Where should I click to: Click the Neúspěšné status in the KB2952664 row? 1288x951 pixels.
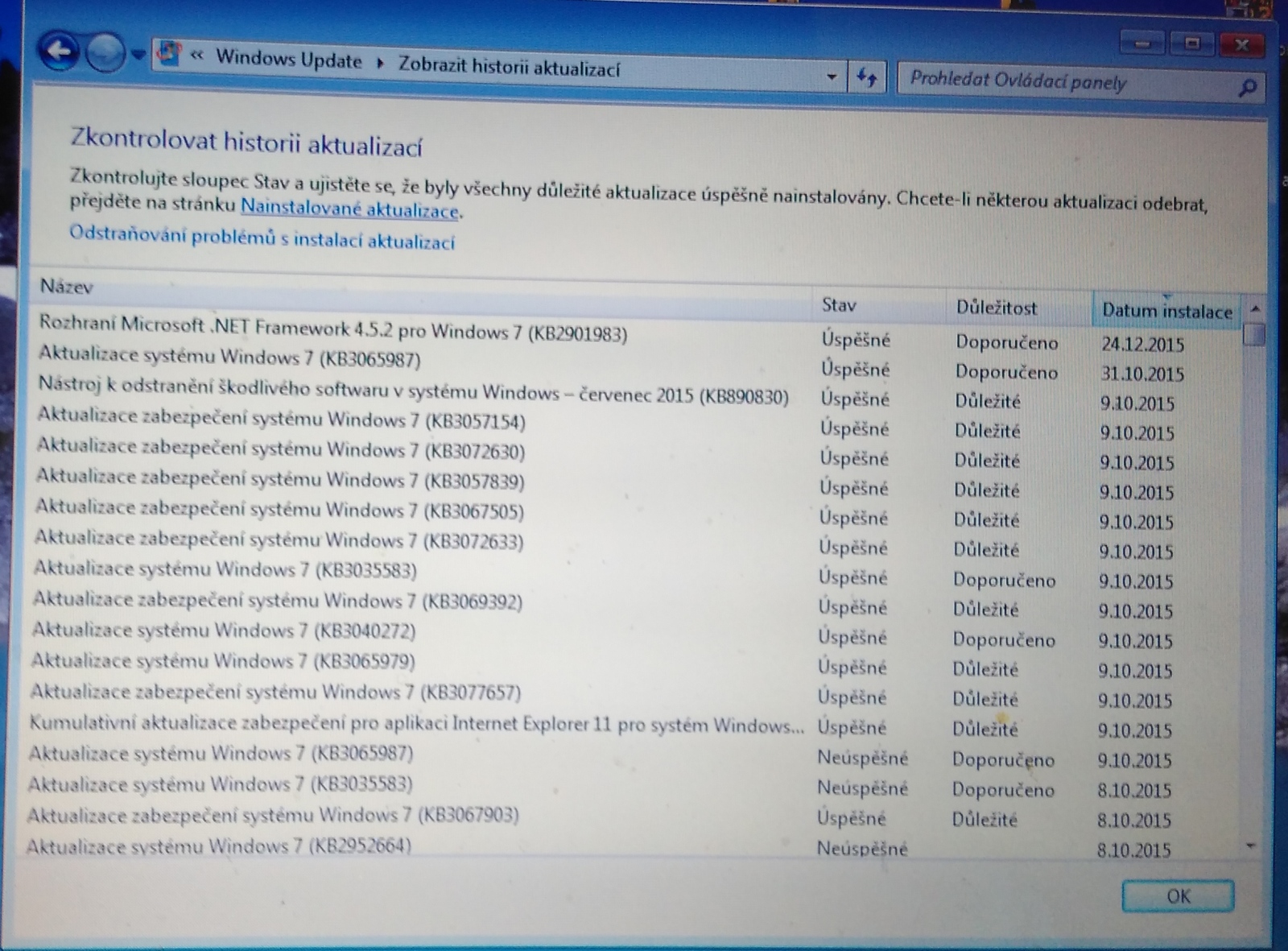click(862, 848)
